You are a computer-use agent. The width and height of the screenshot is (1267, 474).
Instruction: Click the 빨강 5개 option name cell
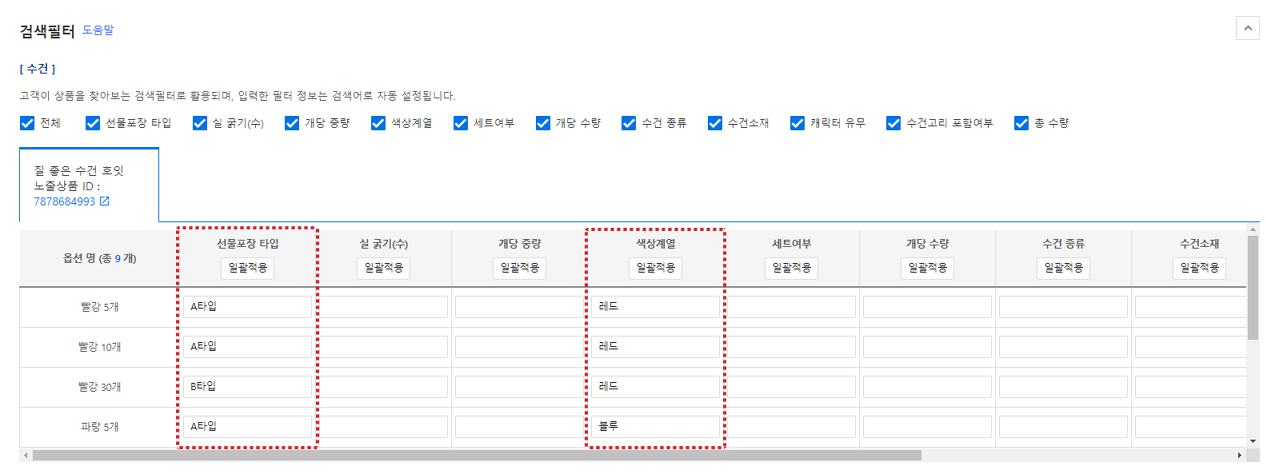pos(99,307)
